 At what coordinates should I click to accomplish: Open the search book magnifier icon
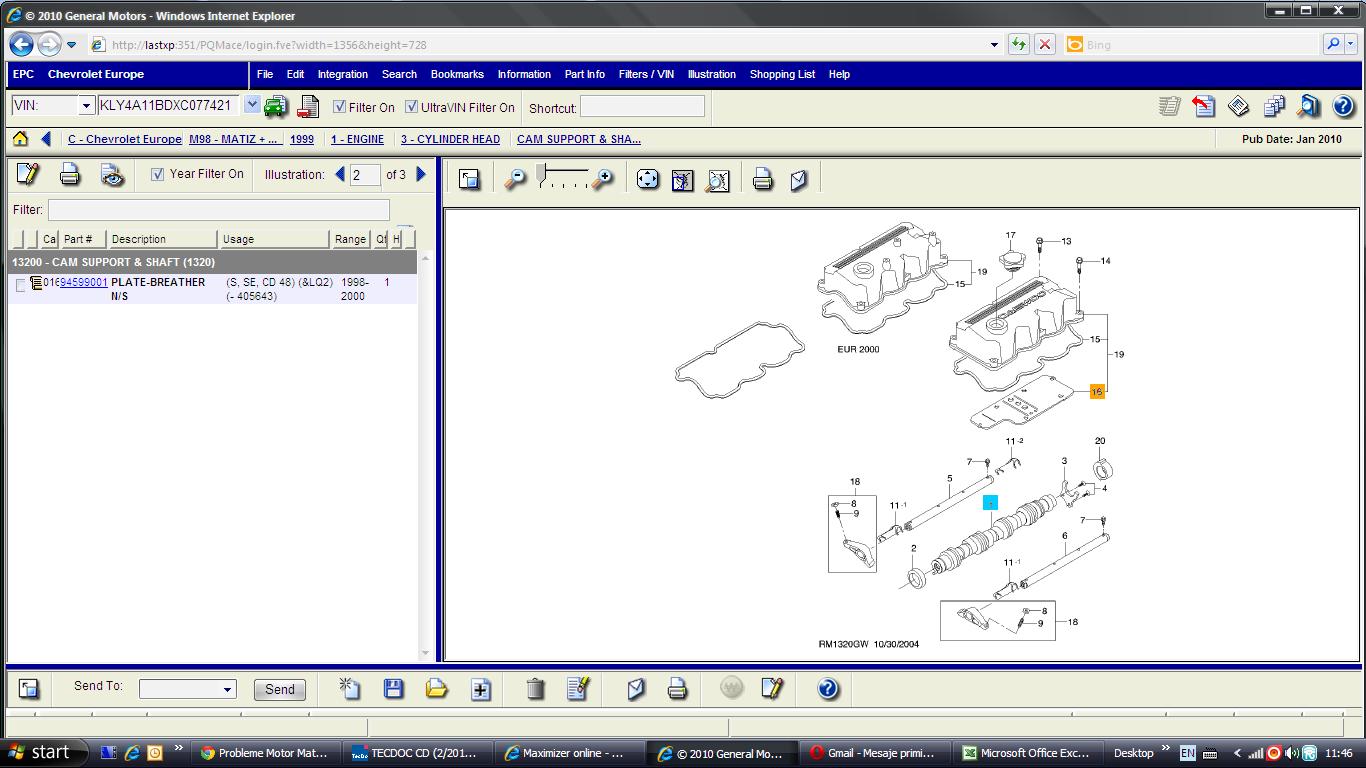pos(1309,106)
